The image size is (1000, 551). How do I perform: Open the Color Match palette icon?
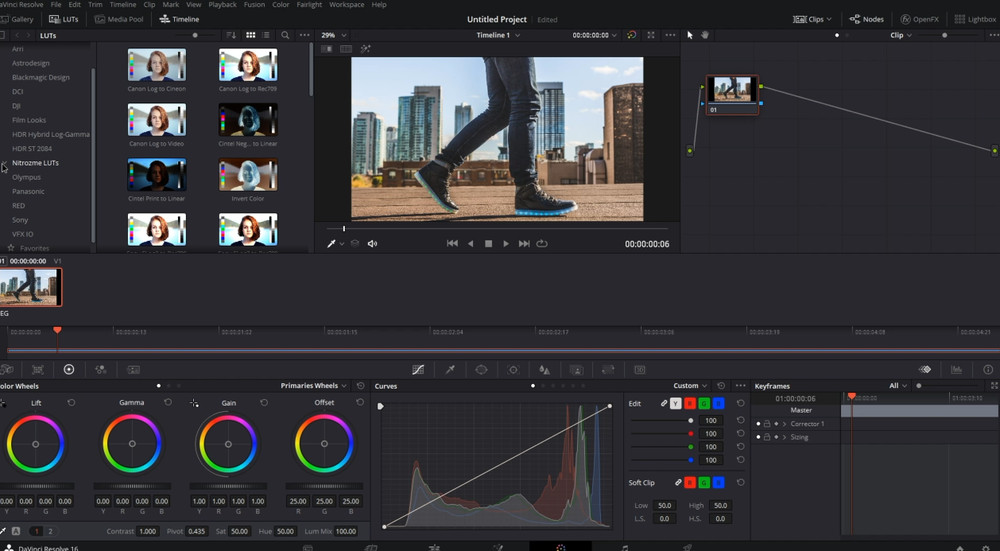coord(38,369)
